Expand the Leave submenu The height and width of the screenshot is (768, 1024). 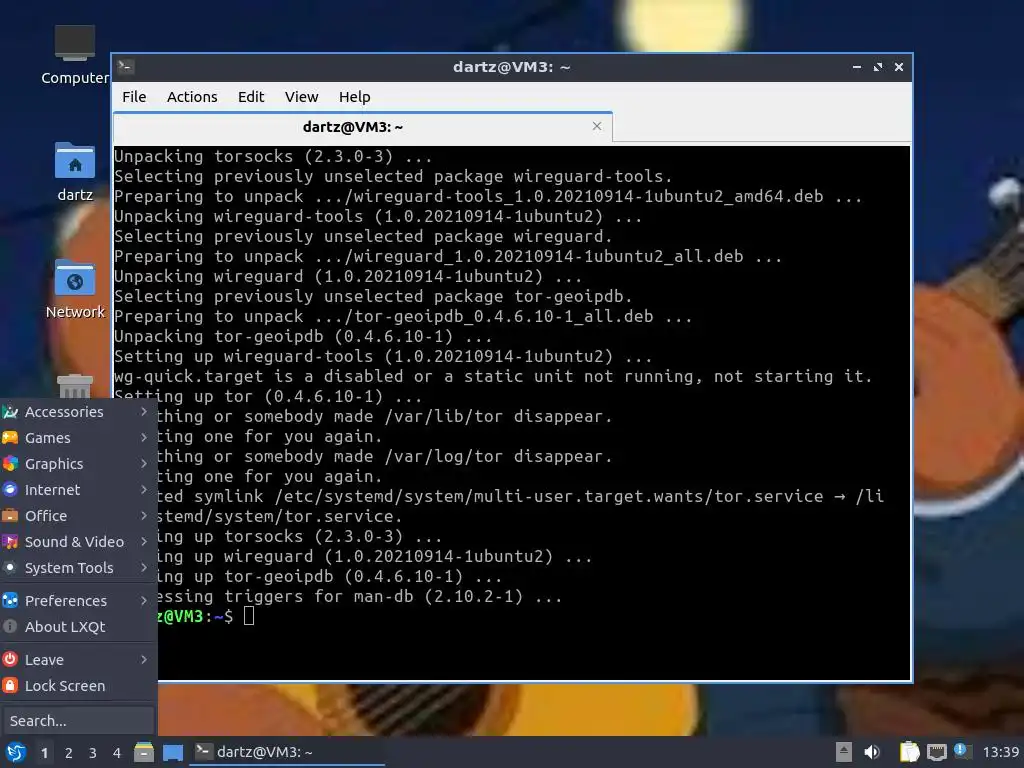[78, 660]
